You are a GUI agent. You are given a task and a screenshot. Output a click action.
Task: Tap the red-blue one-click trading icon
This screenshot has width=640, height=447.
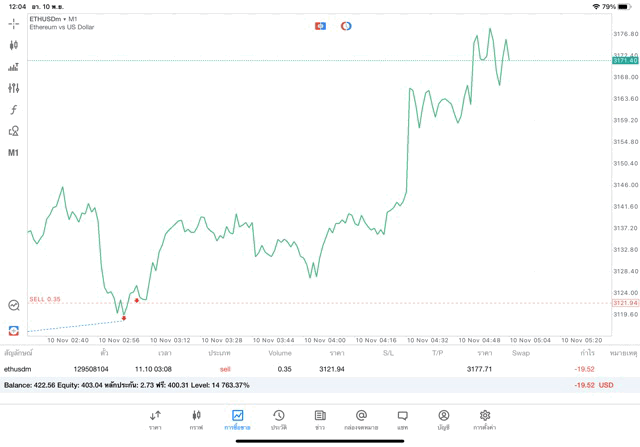tap(320, 26)
